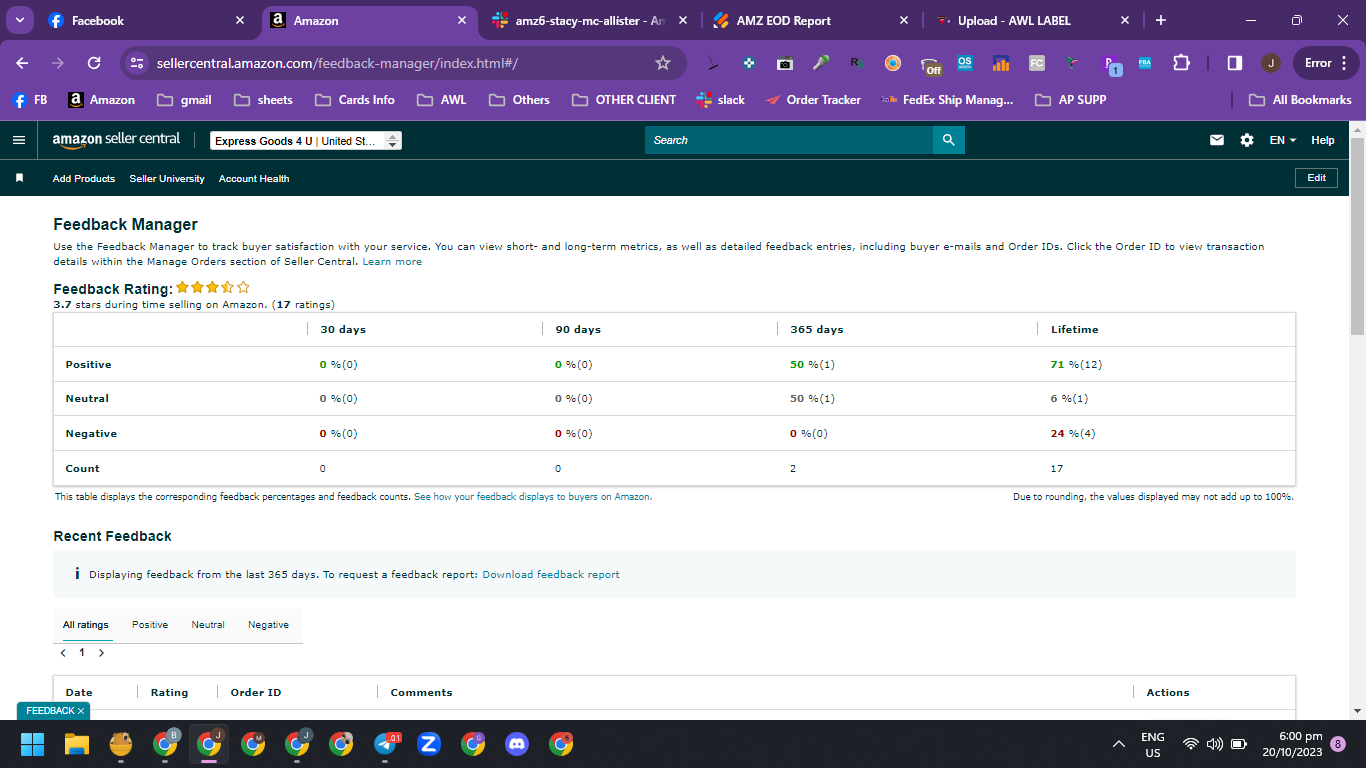Viewport: 1366px width, 768px height.
Task: View site information in the address bar
Action: [138, 63]
